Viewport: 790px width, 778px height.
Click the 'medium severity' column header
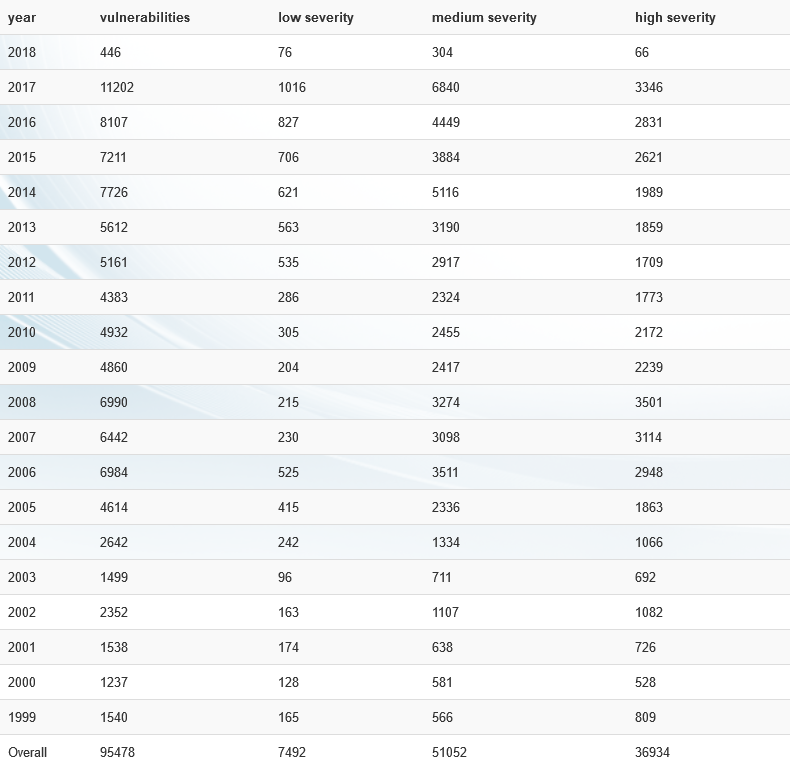pos(484,17)
